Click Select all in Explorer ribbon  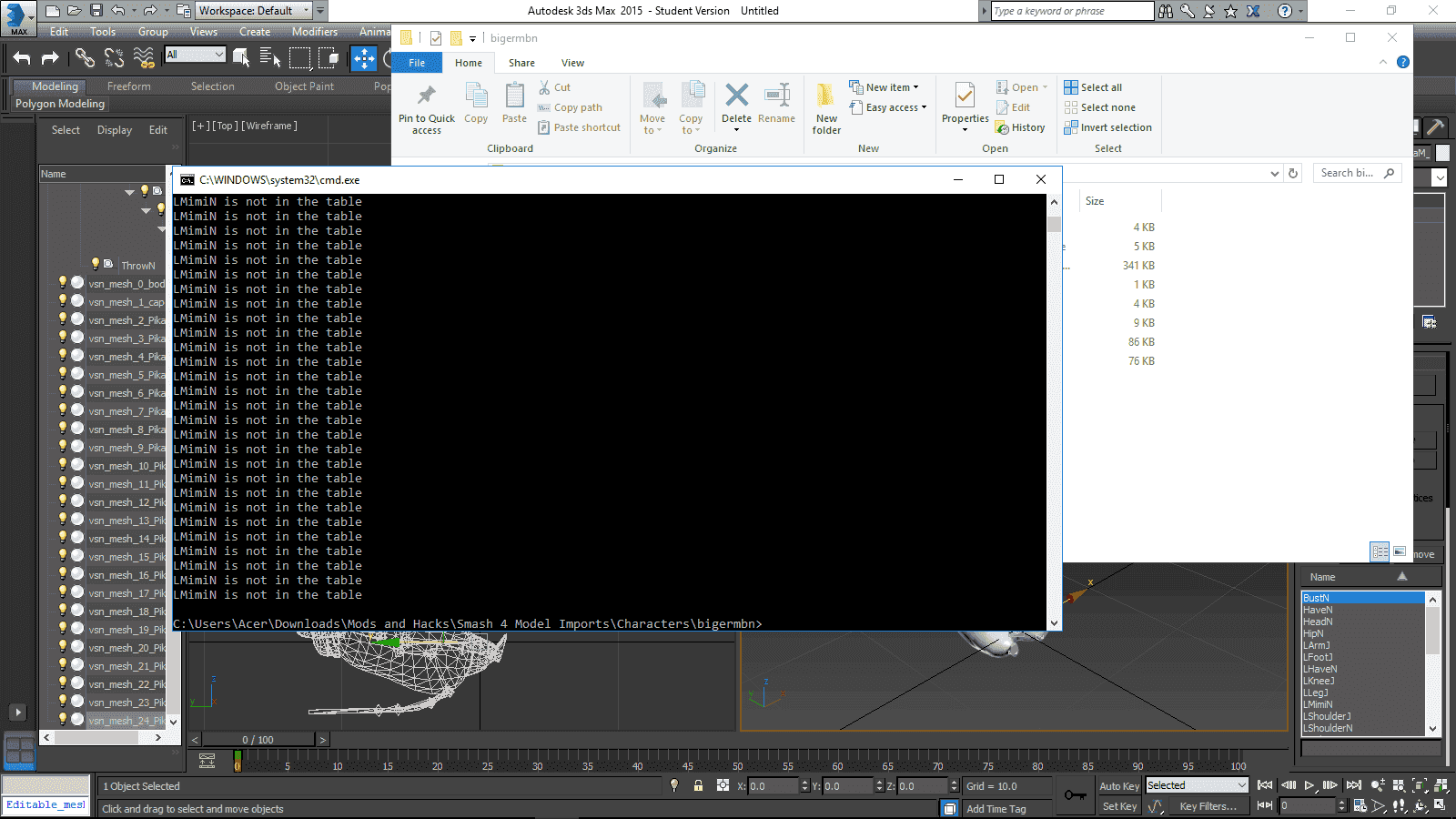[1093, 87]
